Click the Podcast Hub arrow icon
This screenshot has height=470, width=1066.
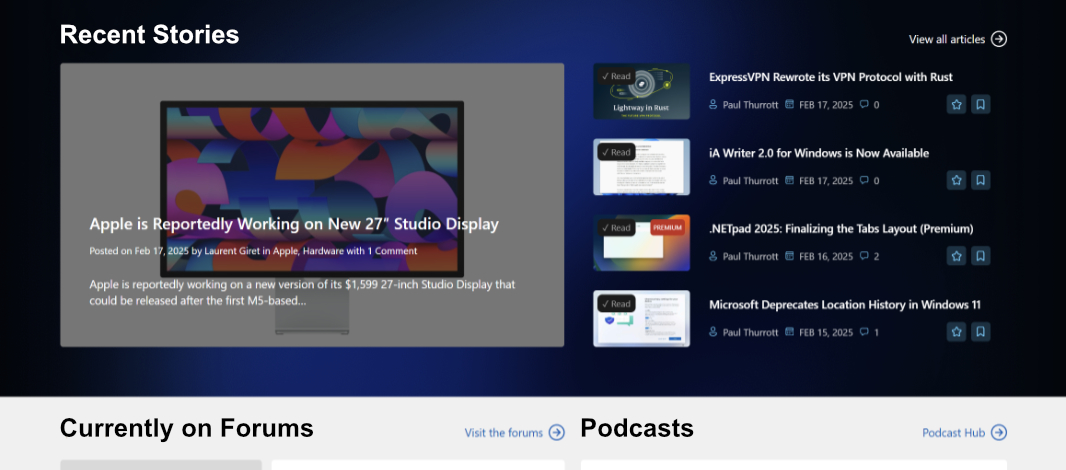click(x=999, y=433)
